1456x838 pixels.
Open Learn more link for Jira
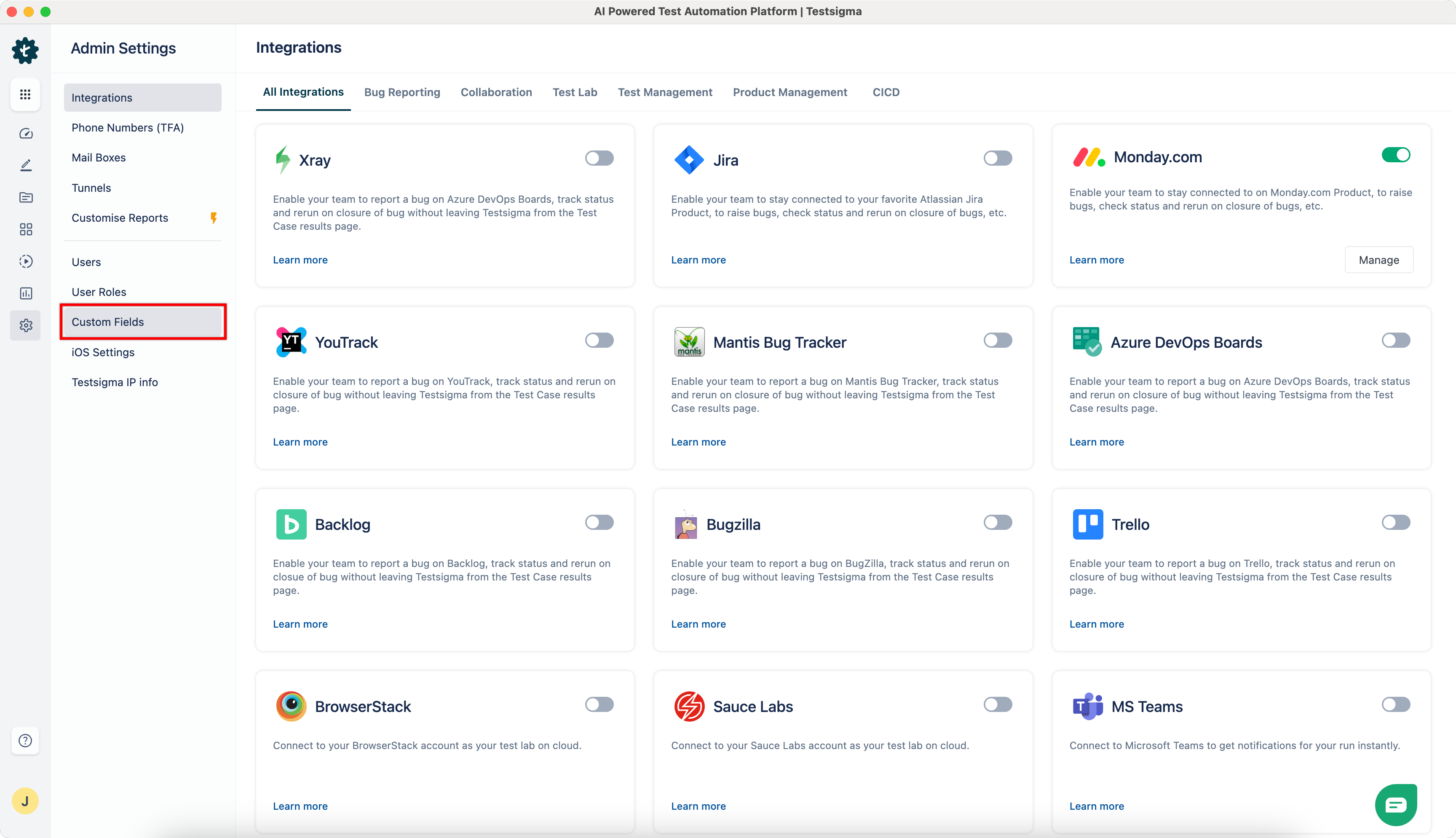698,260
